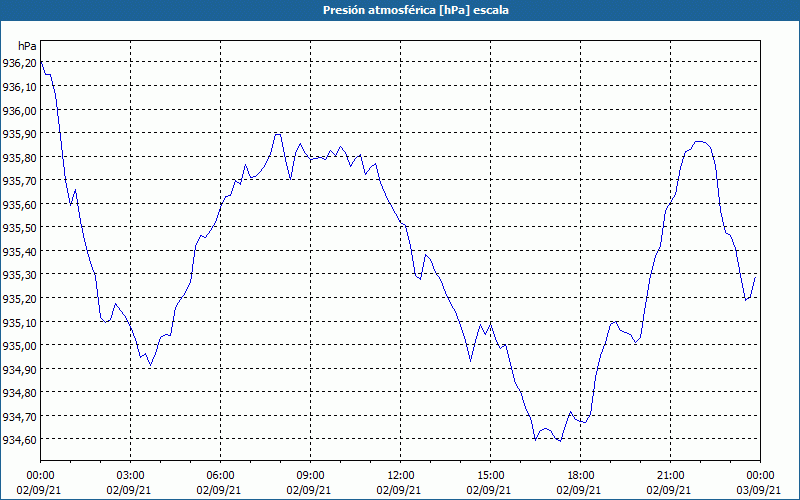Image resolution: width=800 pixels, height=500 pixels.
Task: Select the 935,10 y-axis value
Action: coord(19,322)
